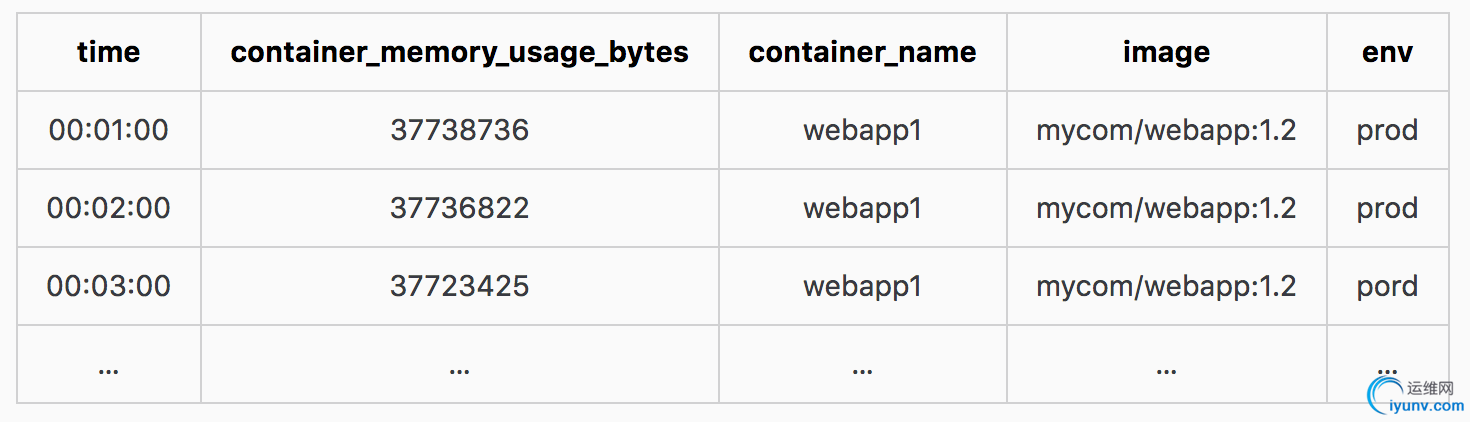Select the 00:01:00 time cell
The width and height of the screenshot is (1470, 422).
[x=108, y=130]
